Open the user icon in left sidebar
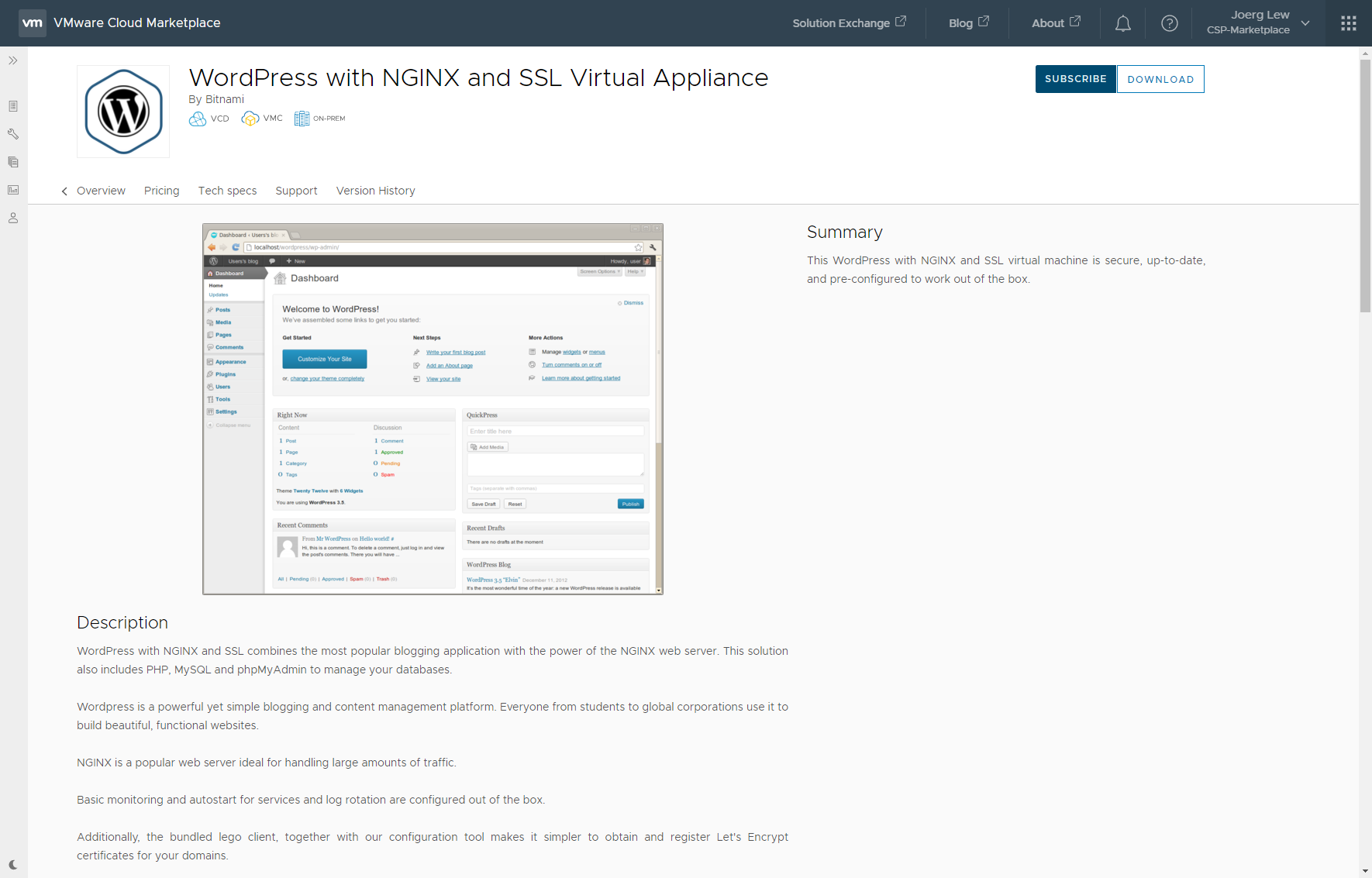Image resolution: width=1372 pixels, height=878 pixels. pos(13,218)
